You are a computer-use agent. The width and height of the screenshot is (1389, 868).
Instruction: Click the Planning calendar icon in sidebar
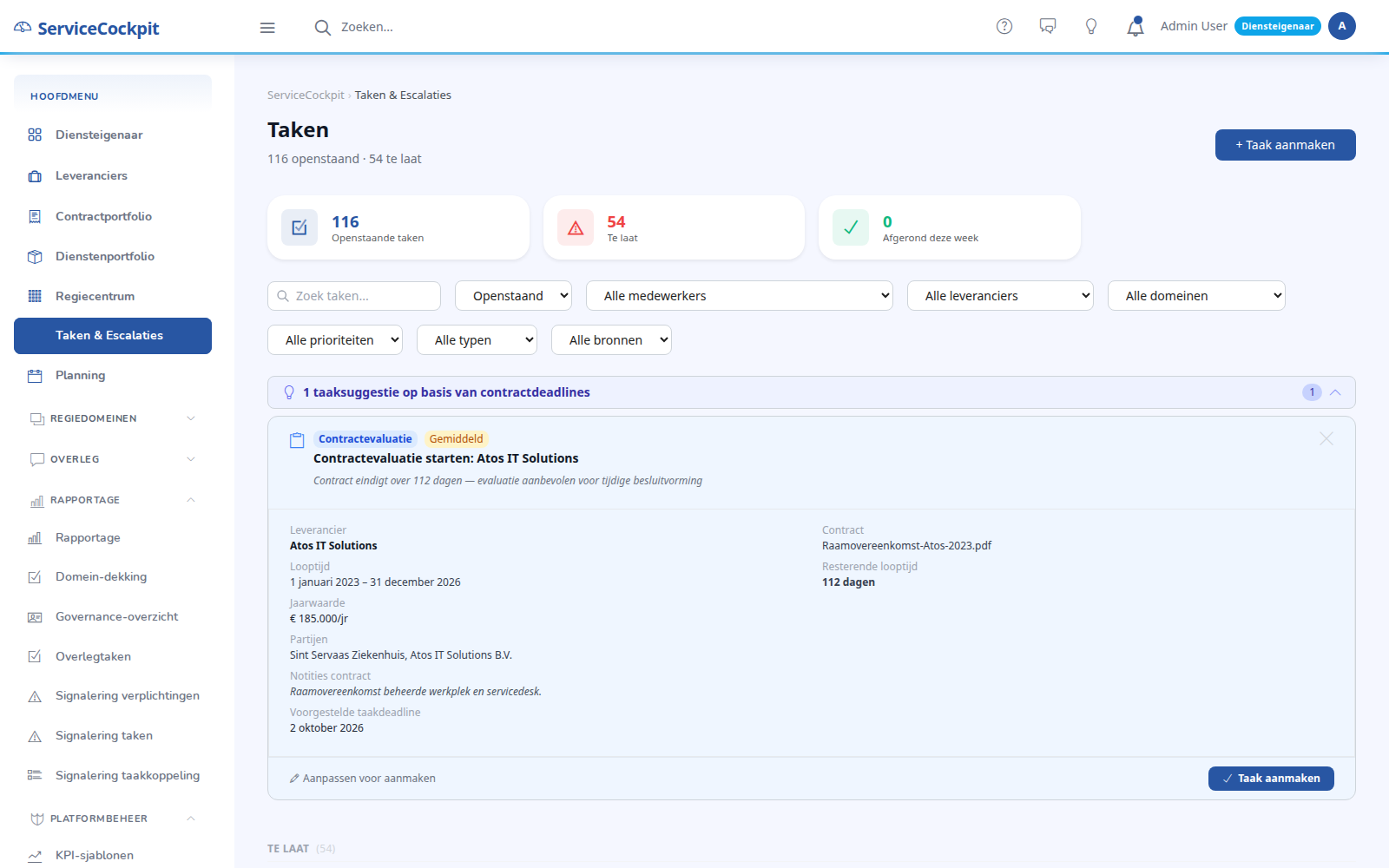(35, 376)
